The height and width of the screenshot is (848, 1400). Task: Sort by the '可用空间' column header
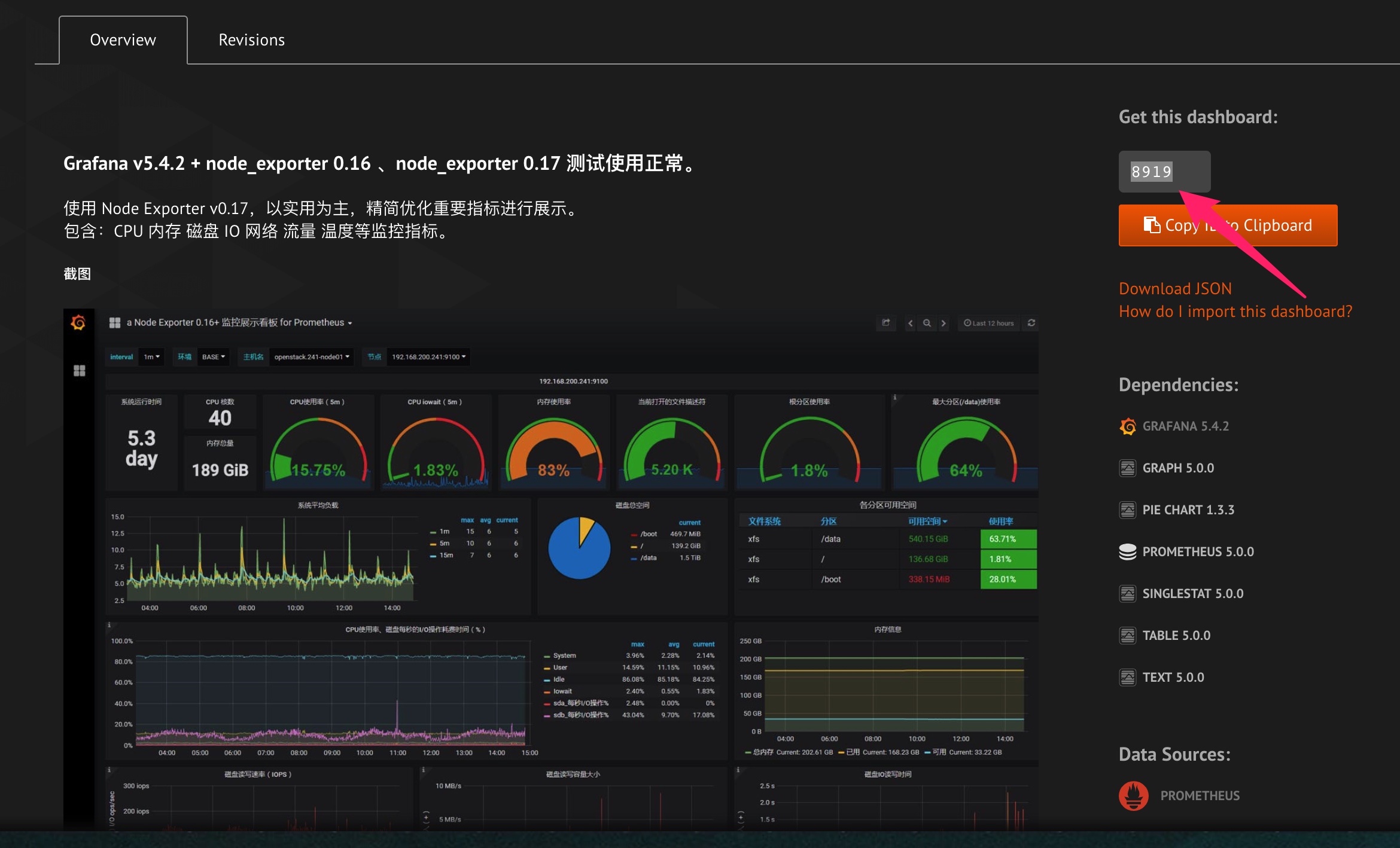(927, 521)
